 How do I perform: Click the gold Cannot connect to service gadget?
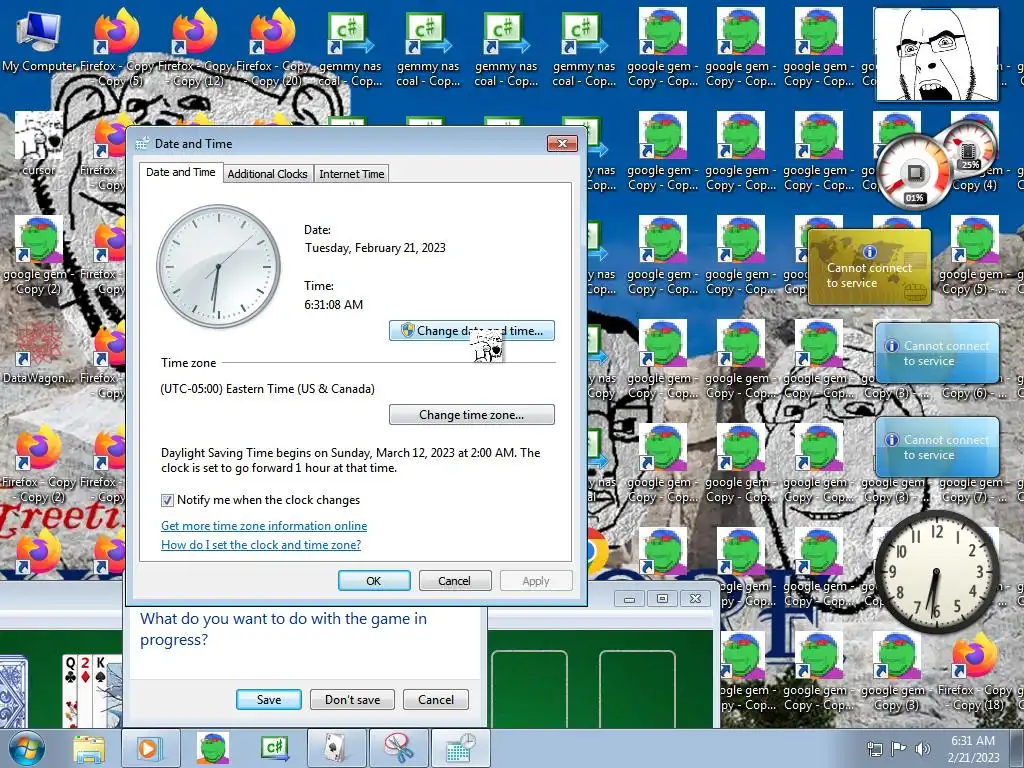869,267
